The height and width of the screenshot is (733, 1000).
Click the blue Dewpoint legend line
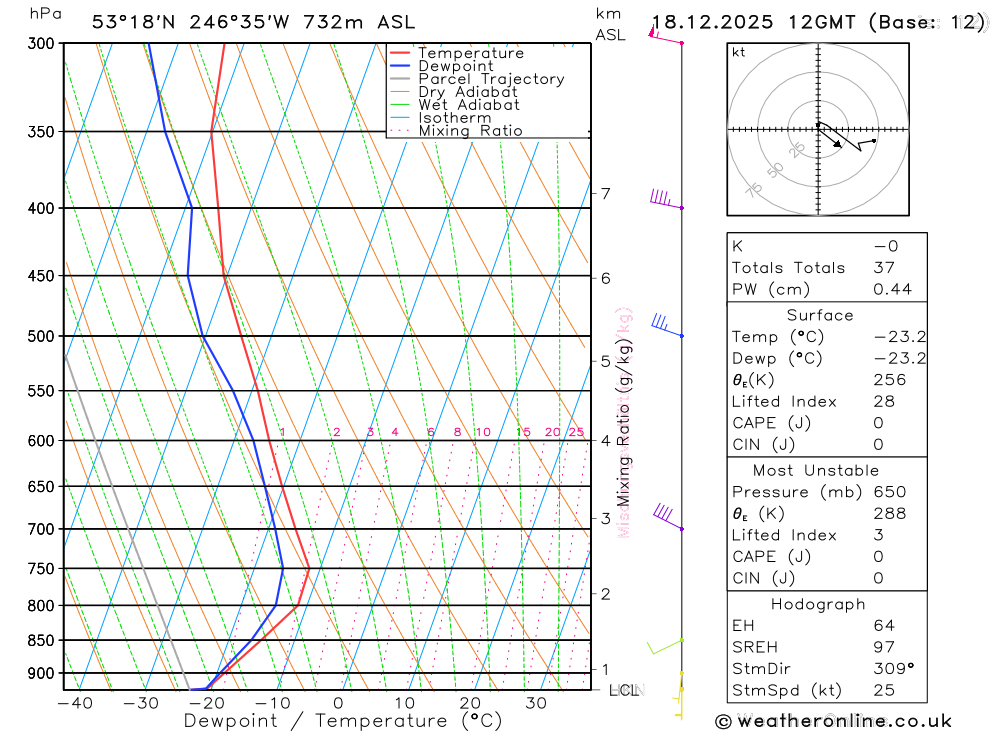[x=399, y=66]
